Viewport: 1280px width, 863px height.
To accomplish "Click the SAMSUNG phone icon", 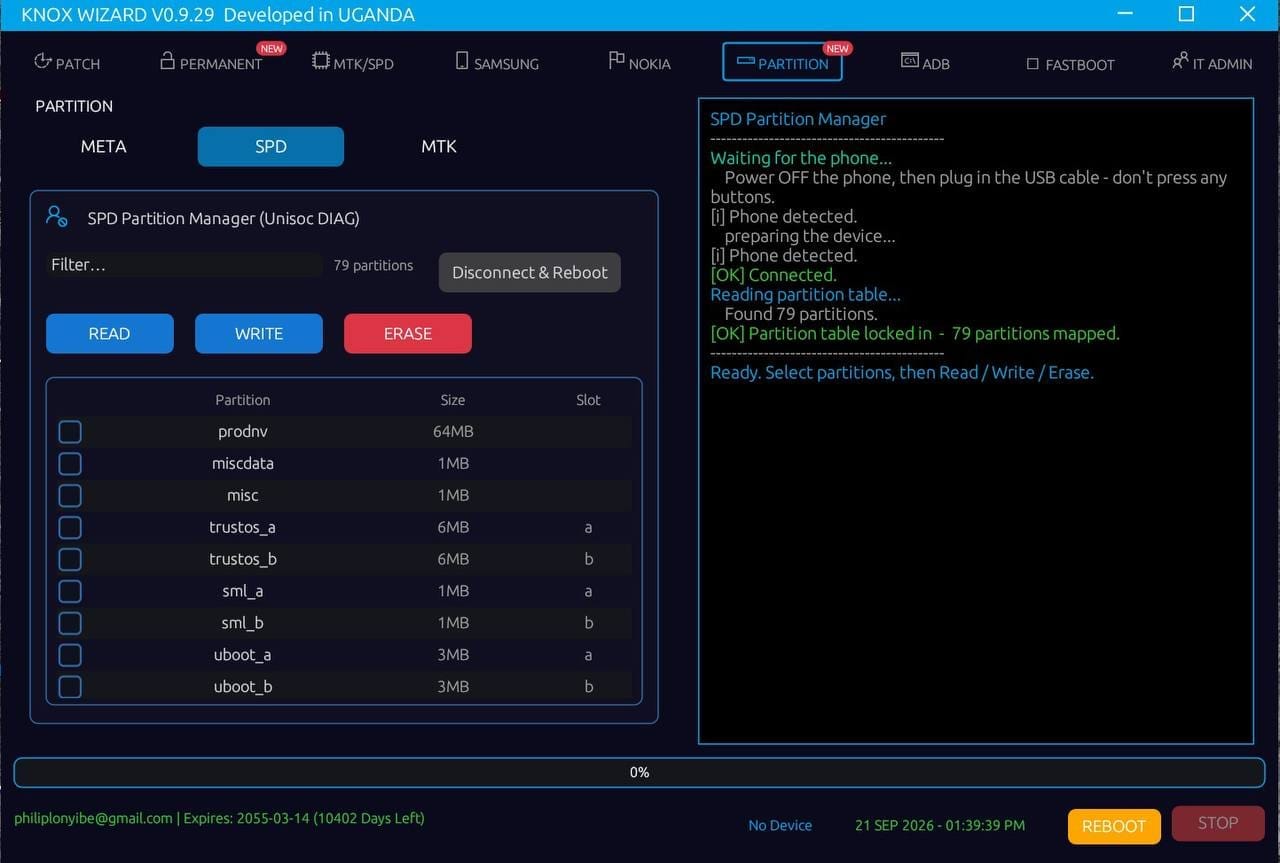I will click(x=462, y=61).
